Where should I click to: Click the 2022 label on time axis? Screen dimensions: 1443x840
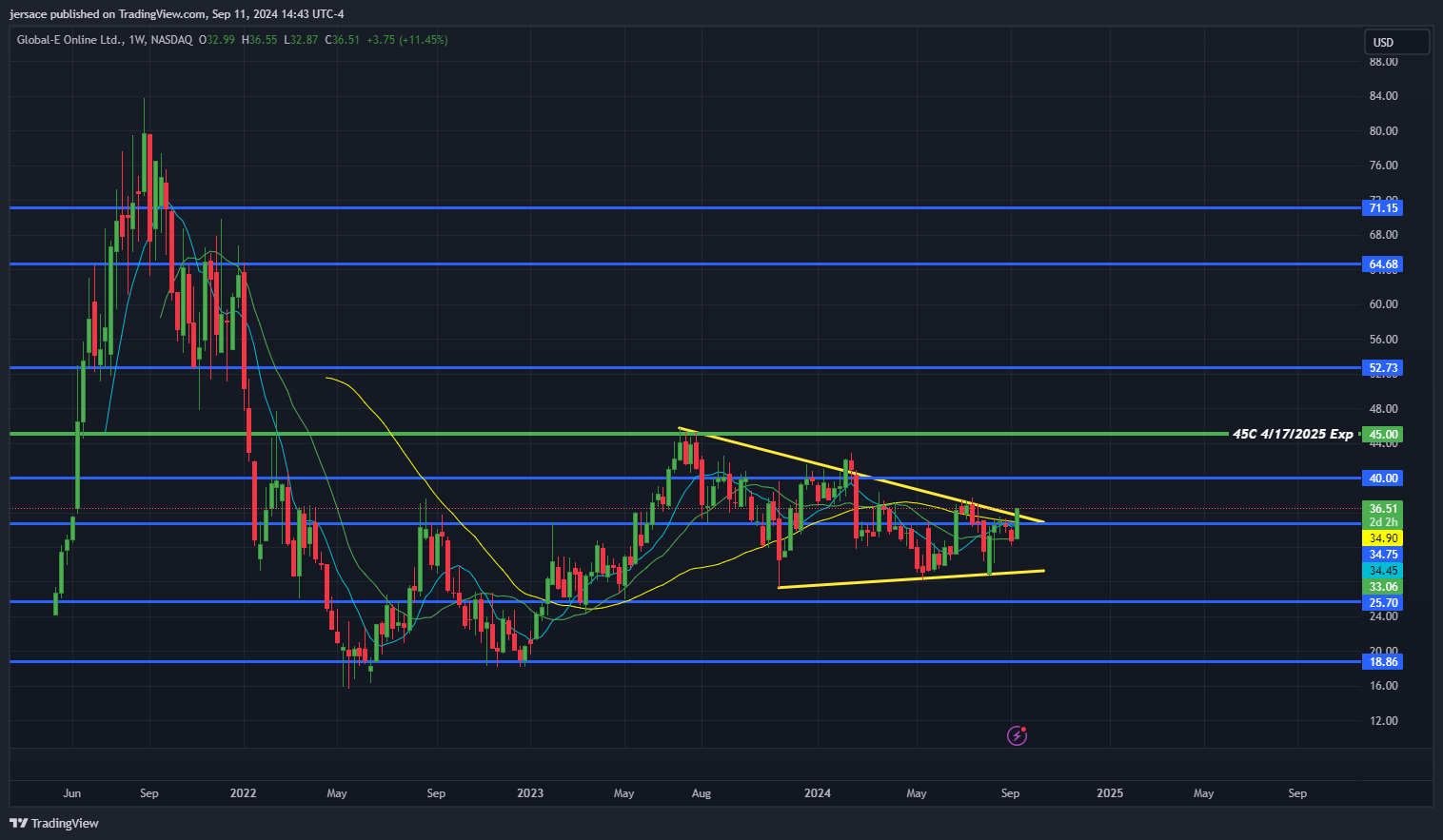243,793
